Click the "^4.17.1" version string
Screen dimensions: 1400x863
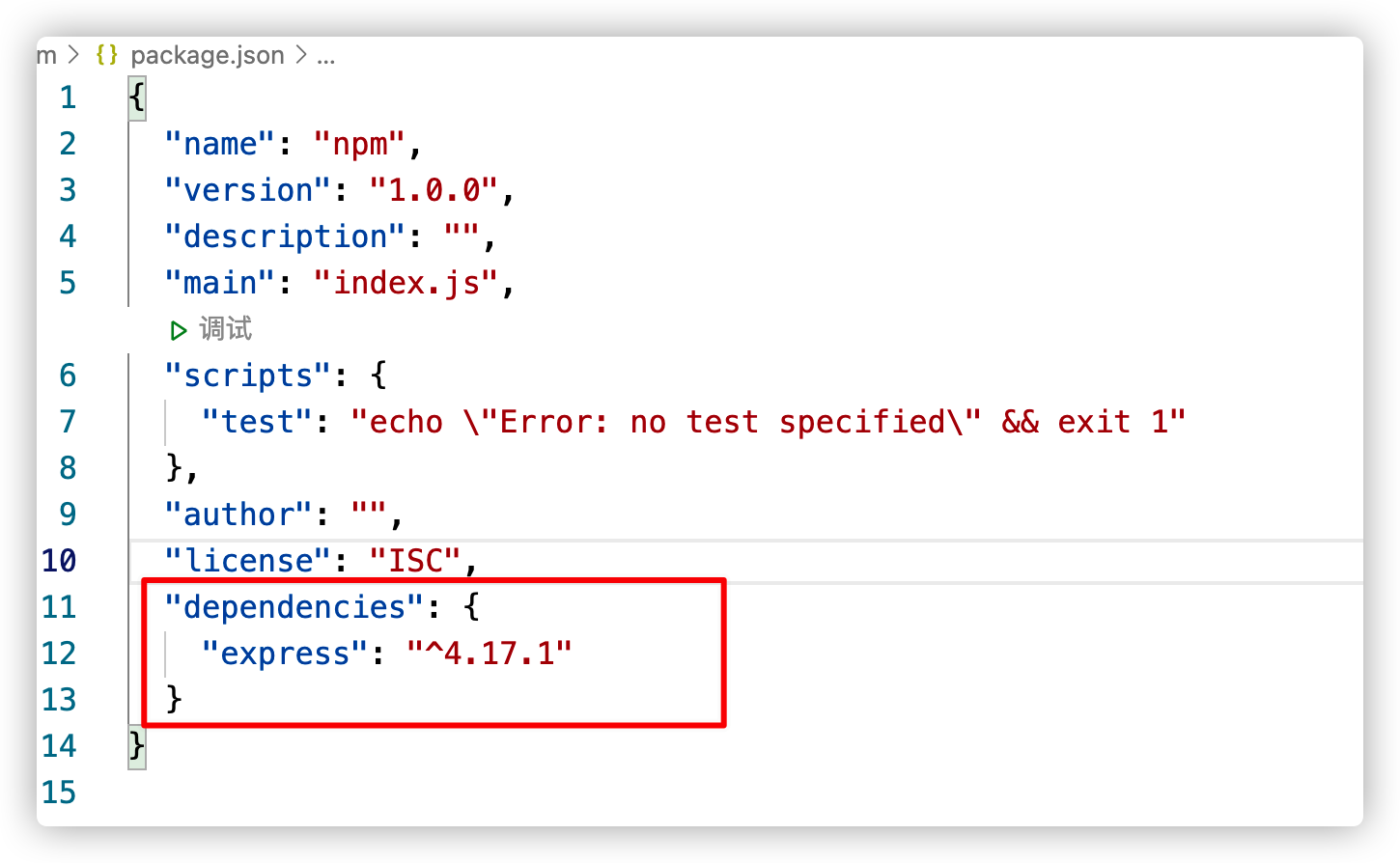[489, 654]
